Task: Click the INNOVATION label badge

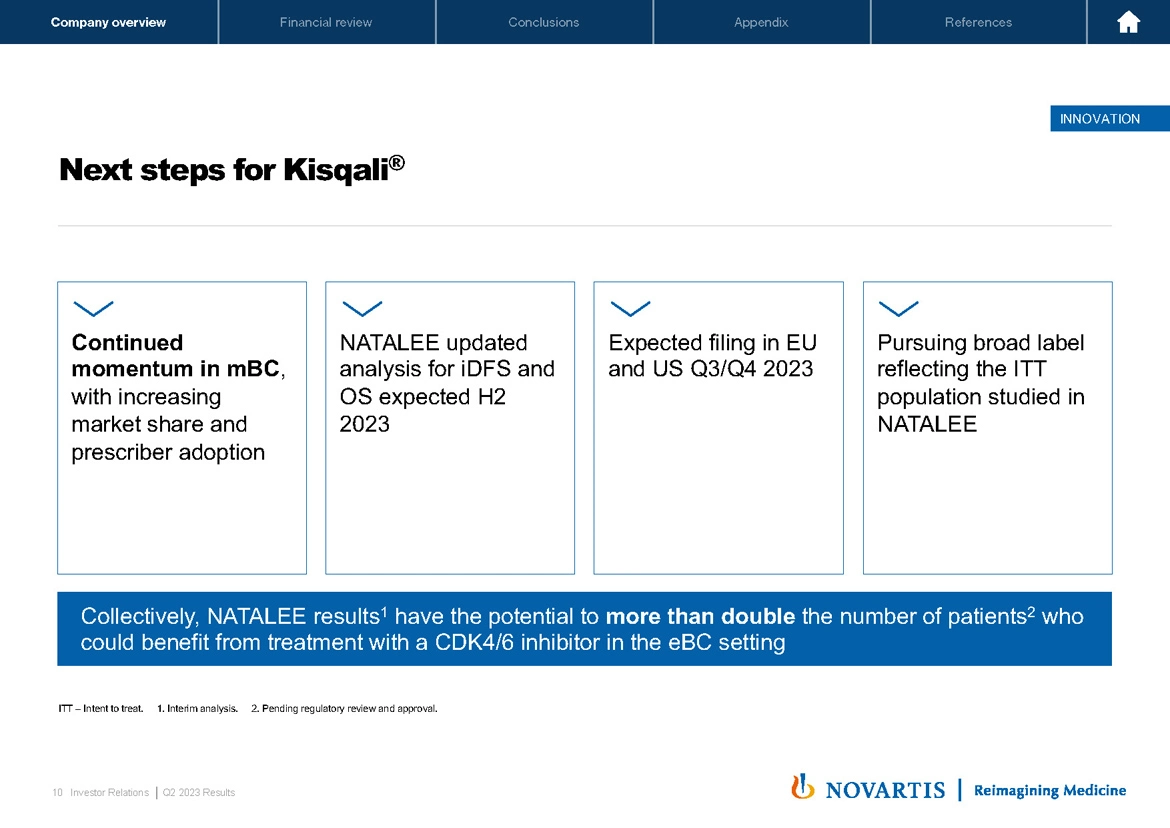Action: pyautogui.click(x=1100, y=119)
